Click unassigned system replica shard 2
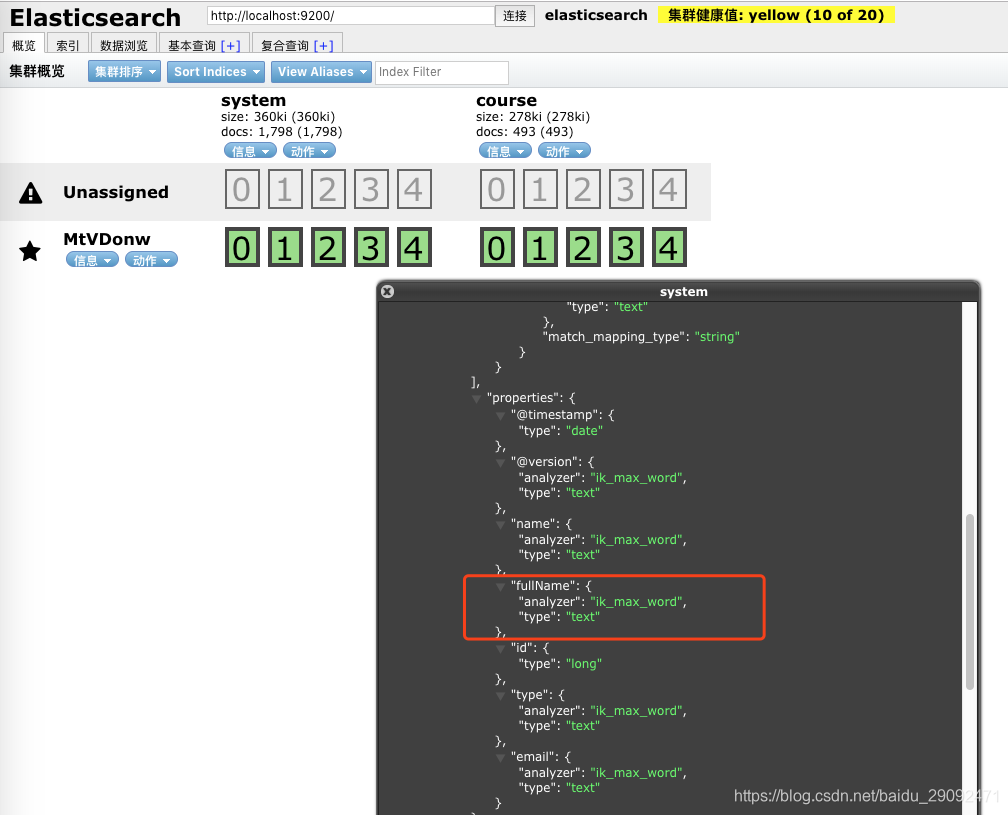This screenshot has height=815, width=1008. 328,189
